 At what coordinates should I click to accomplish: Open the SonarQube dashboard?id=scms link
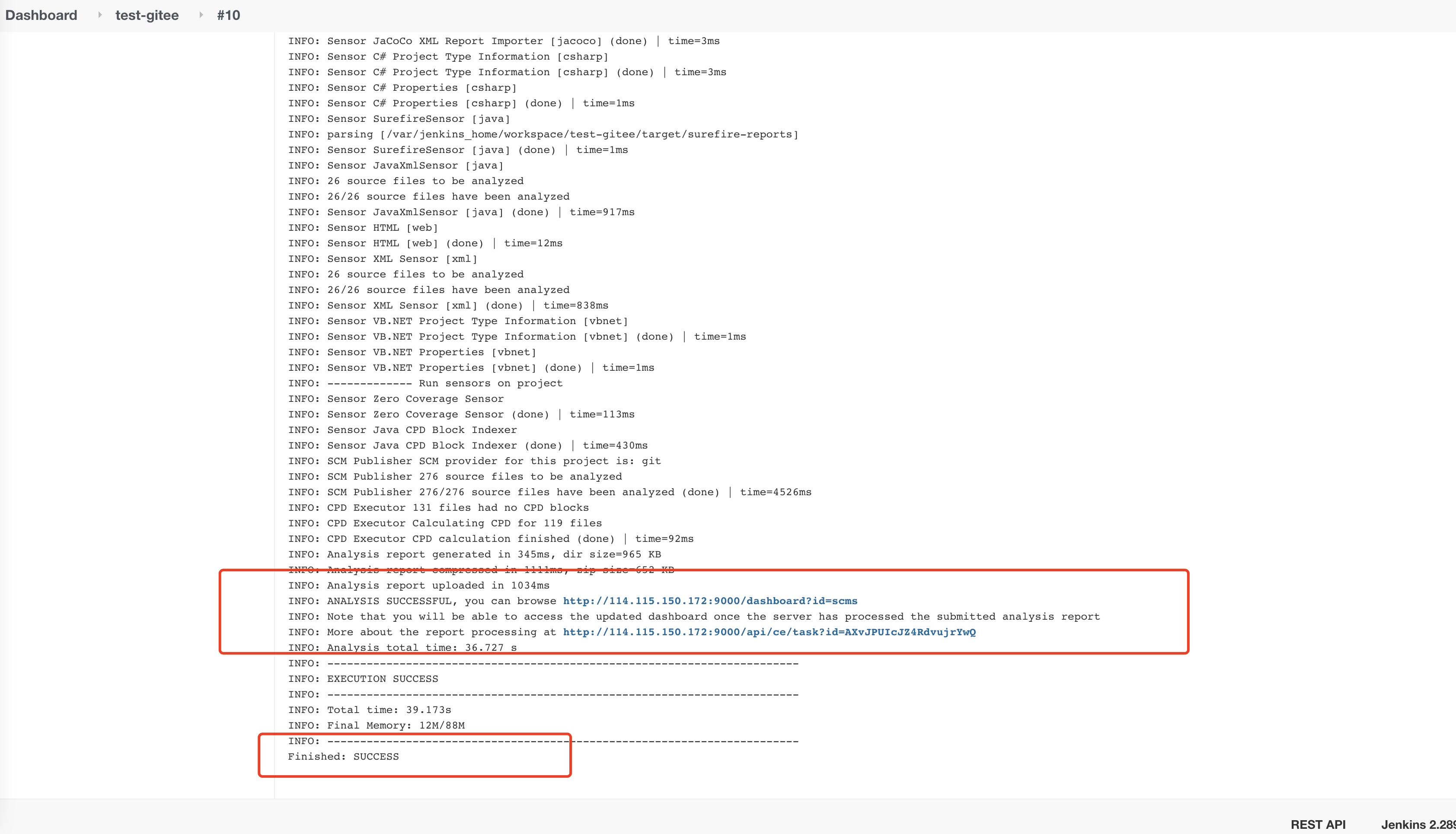coord(710,601)
